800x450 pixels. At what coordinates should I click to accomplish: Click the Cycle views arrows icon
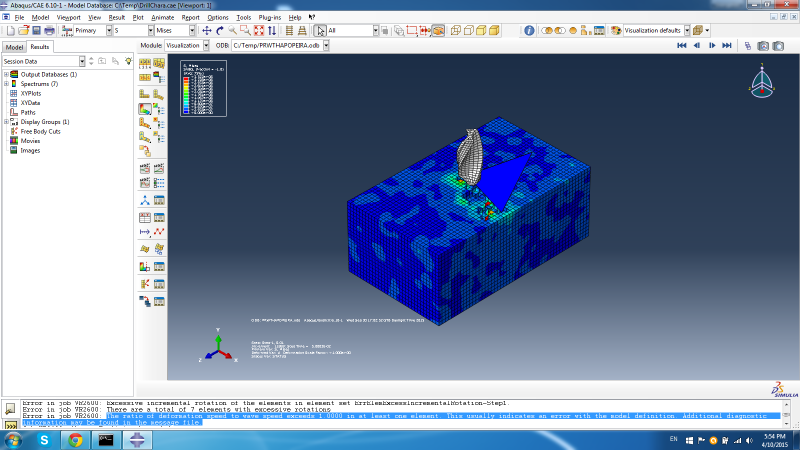coord(272,31)
